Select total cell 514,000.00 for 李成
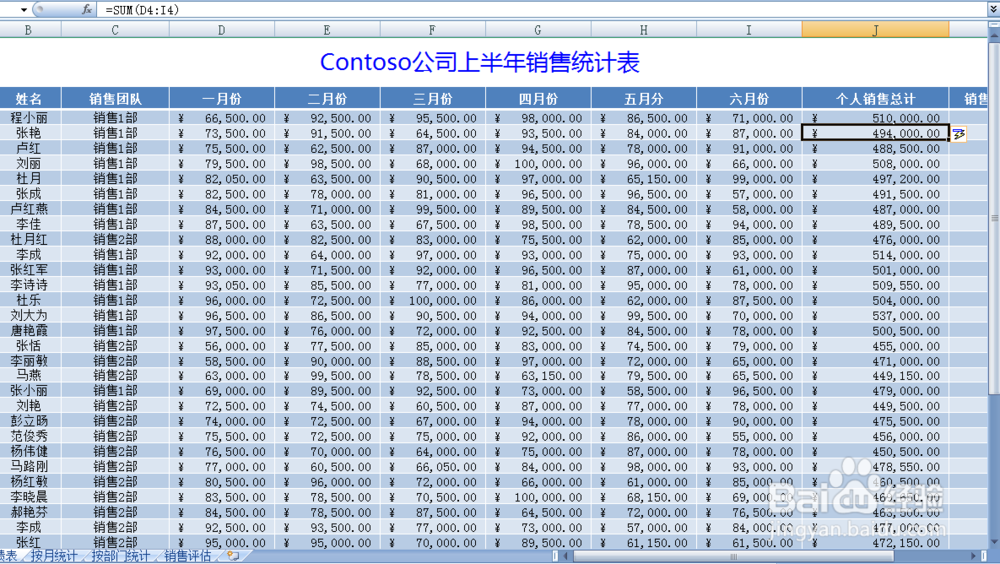The image size is (1000, 564). (875, 255)
